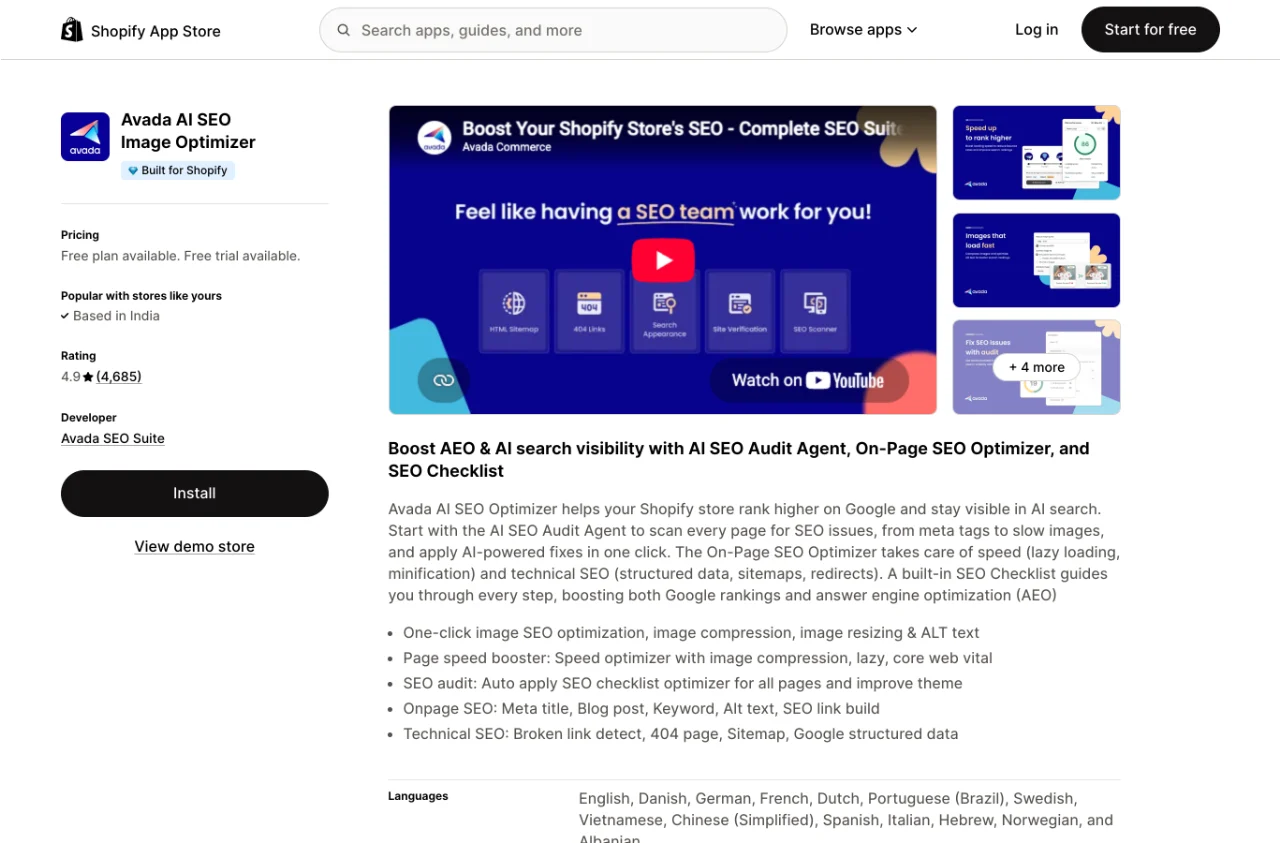Click the Boost AEO & AI search headline
Viewport: 1280px width, 843px height.
pos(739,460)
